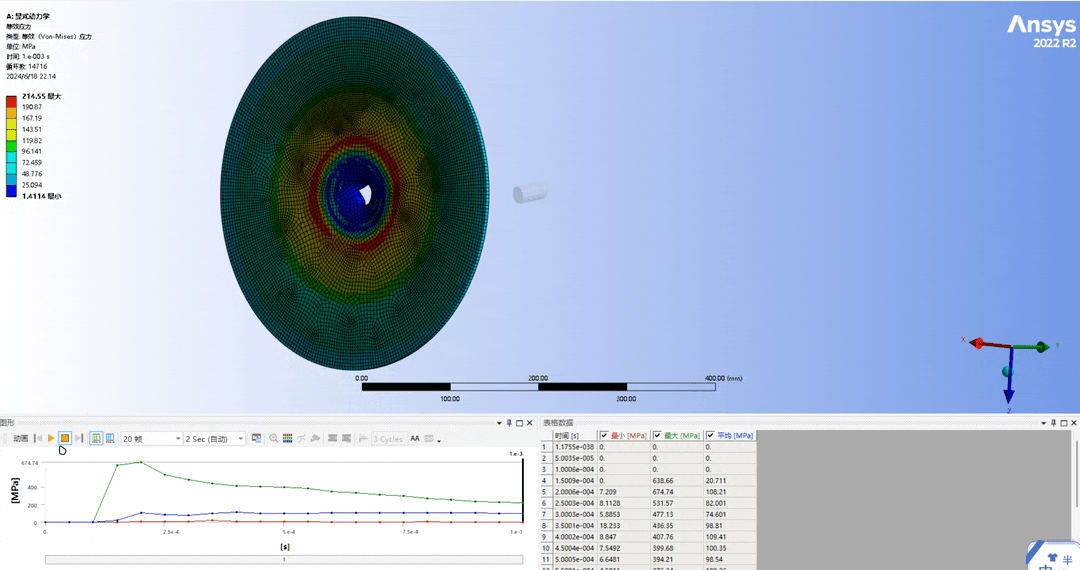Click the magnifier zoom icon in graph toolbar
1080x570 pixels.
[x=273, y=438]
